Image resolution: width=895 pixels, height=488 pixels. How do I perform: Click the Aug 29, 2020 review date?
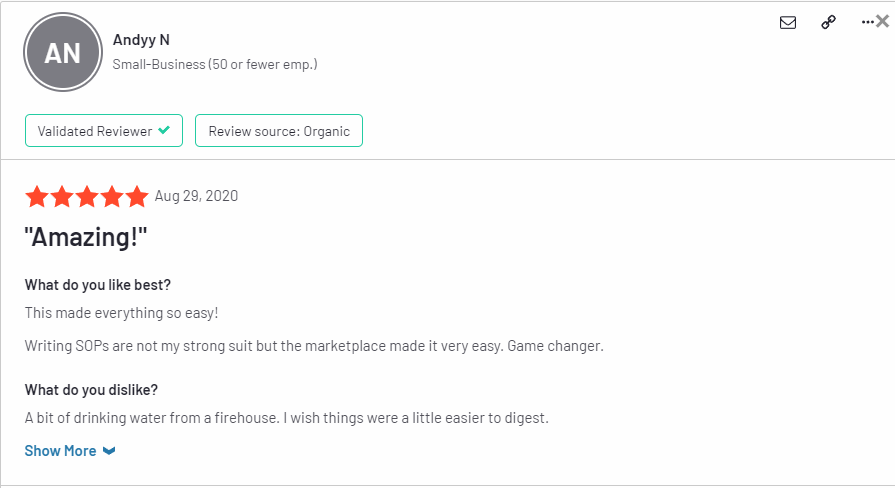196,196
